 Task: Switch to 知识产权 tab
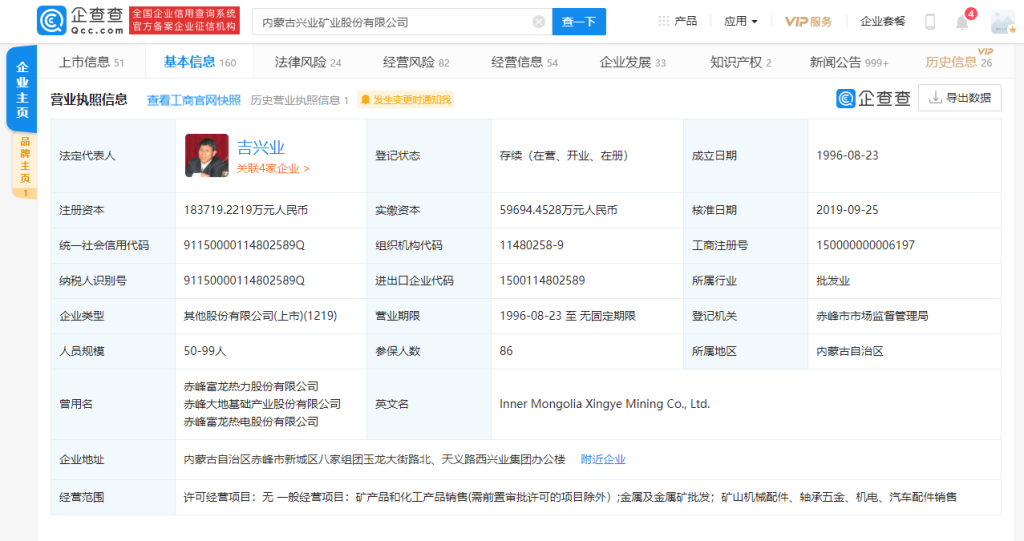pyautogui.click(x=741, y=62)
